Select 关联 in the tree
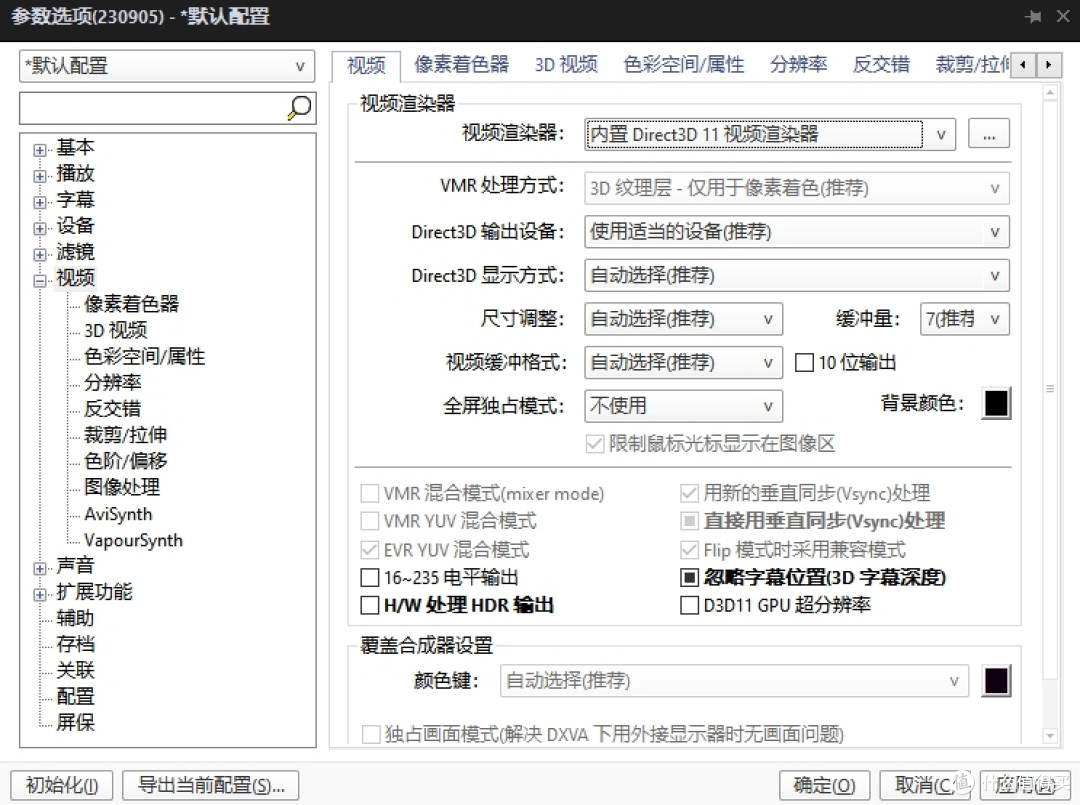 [x=75, y=670]
